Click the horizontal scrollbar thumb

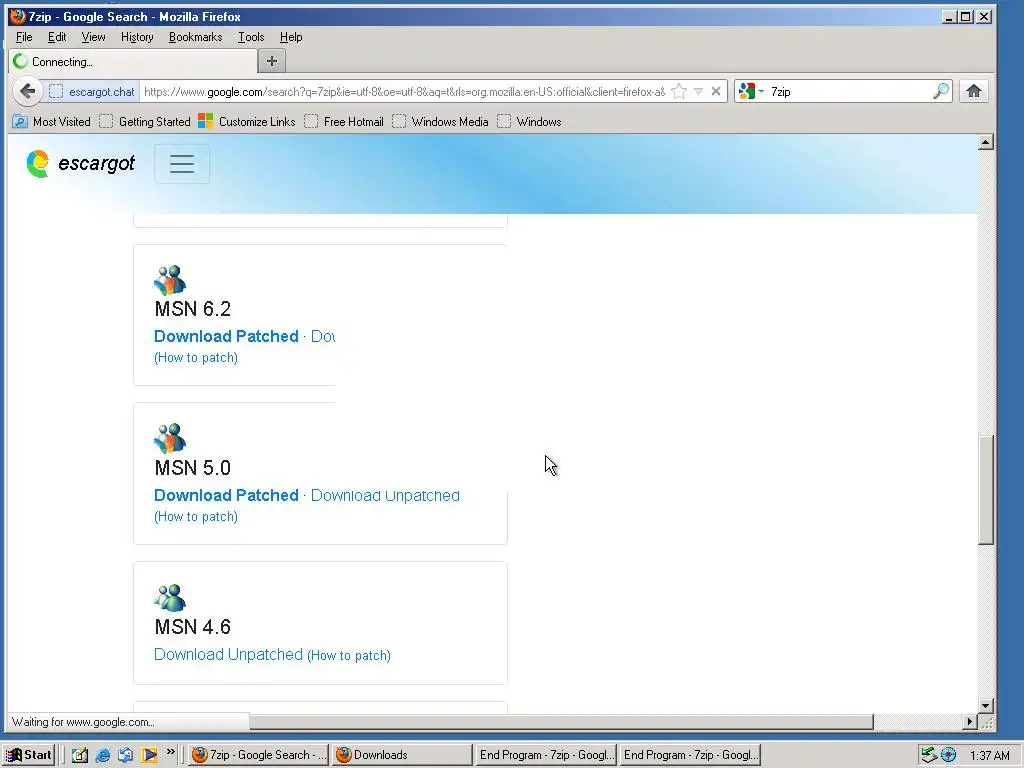[x=562, y=722]
